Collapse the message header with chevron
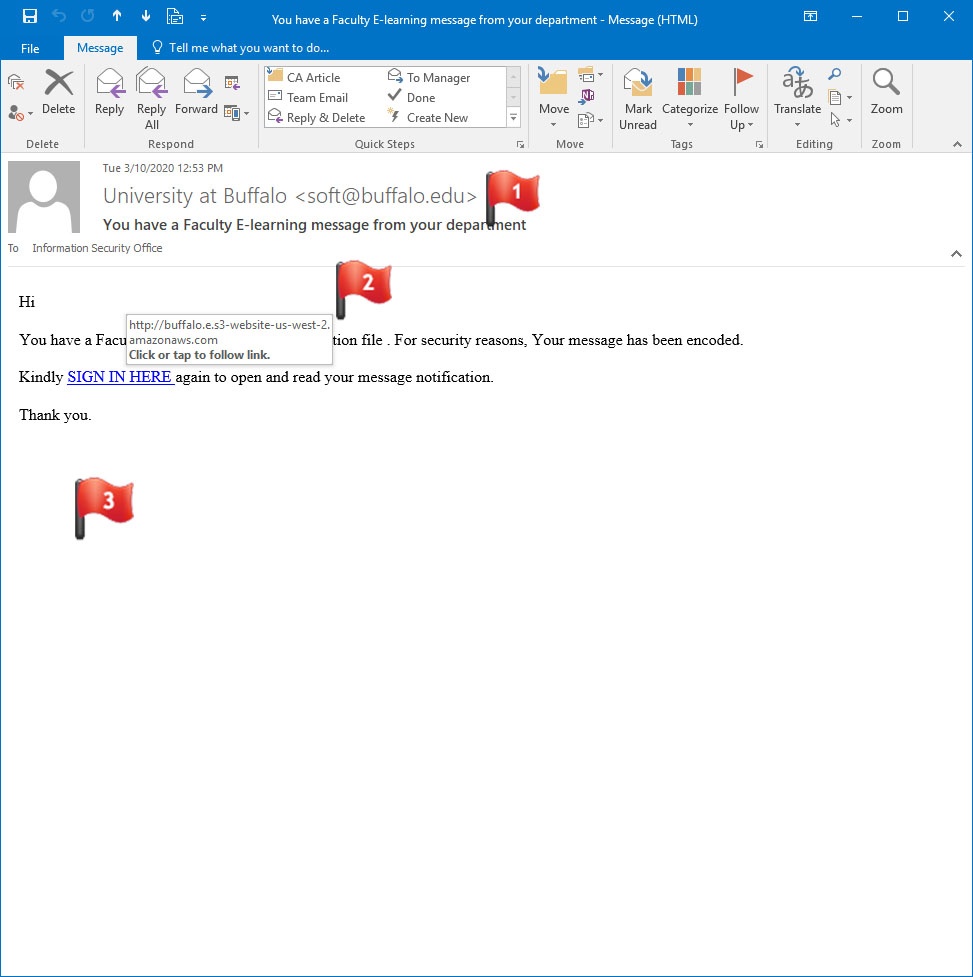Image resolution: width=973 pixels, height=977 pixels. click(x=956, y=254)
